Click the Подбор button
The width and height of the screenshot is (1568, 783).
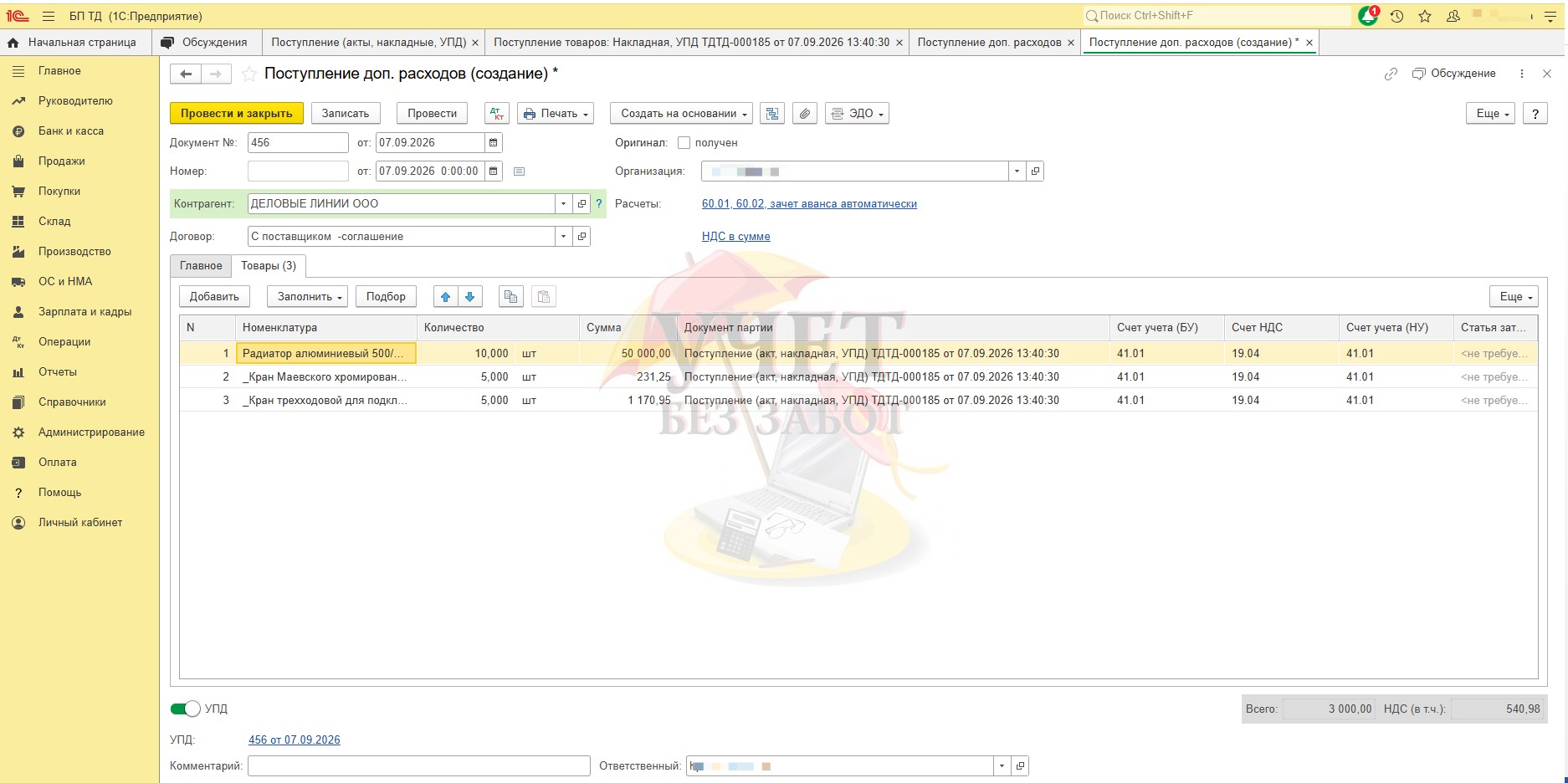click(x=386, y=297)
